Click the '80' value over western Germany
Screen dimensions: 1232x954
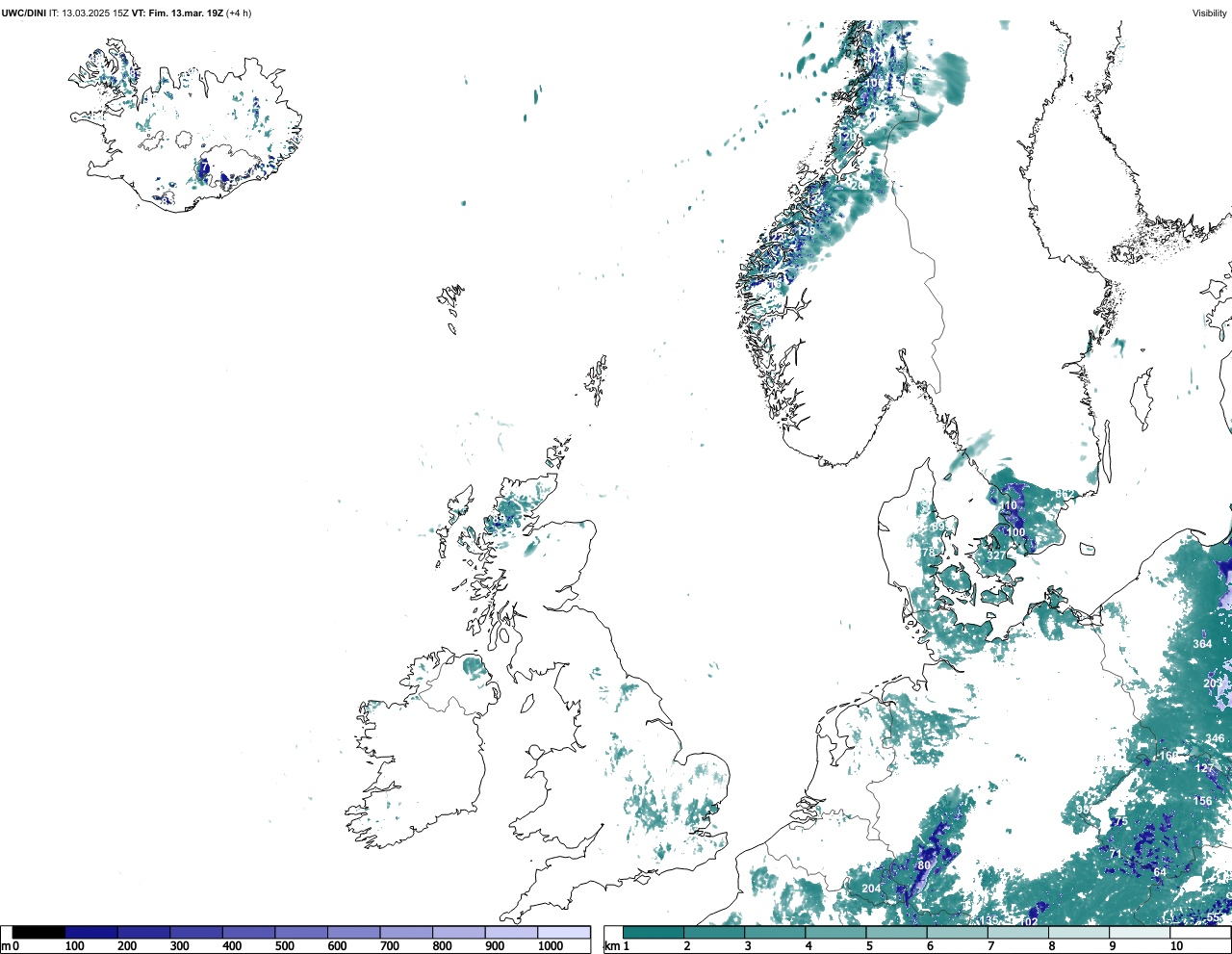click(924, 865)
